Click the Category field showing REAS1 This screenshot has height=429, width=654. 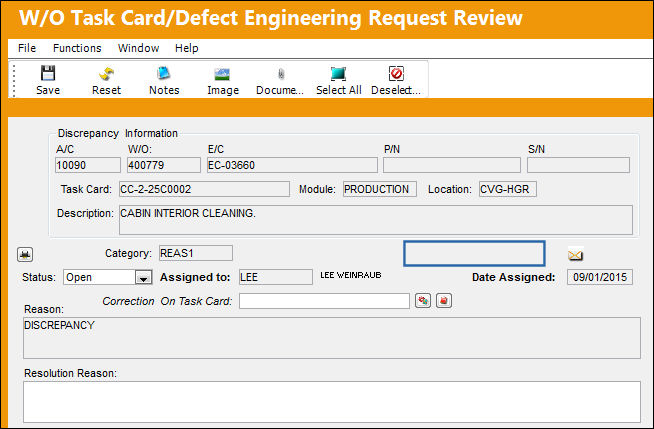(196, 253)
